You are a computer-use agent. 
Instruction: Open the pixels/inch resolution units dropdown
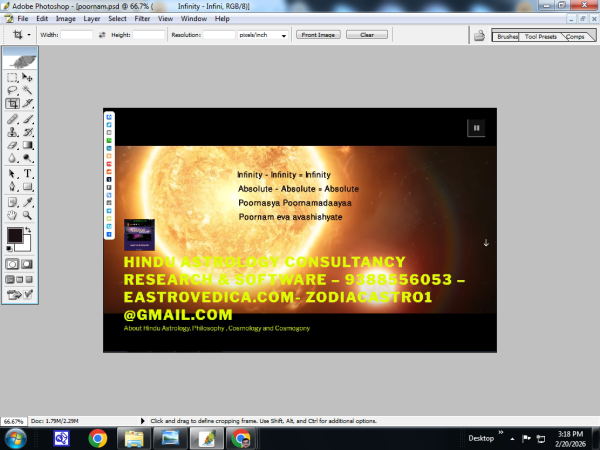pyautogui.click(x=284, y=35)
